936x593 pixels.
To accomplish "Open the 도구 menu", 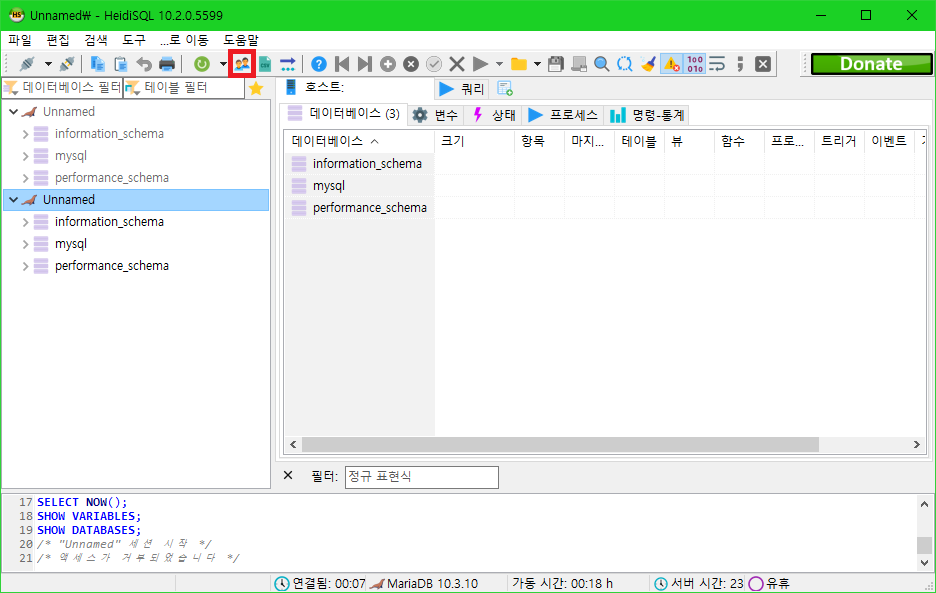I will point(134,40).
